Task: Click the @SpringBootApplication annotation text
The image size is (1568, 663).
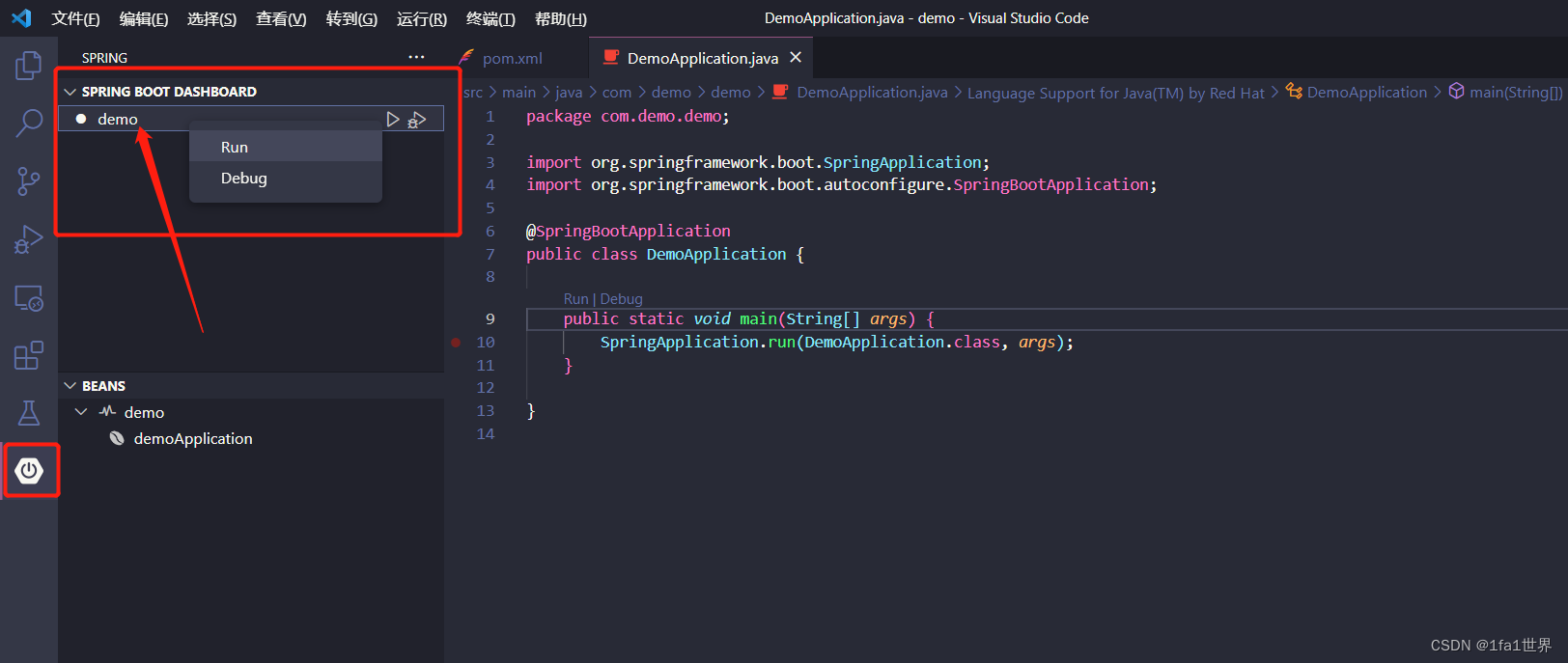Action: 628,231
